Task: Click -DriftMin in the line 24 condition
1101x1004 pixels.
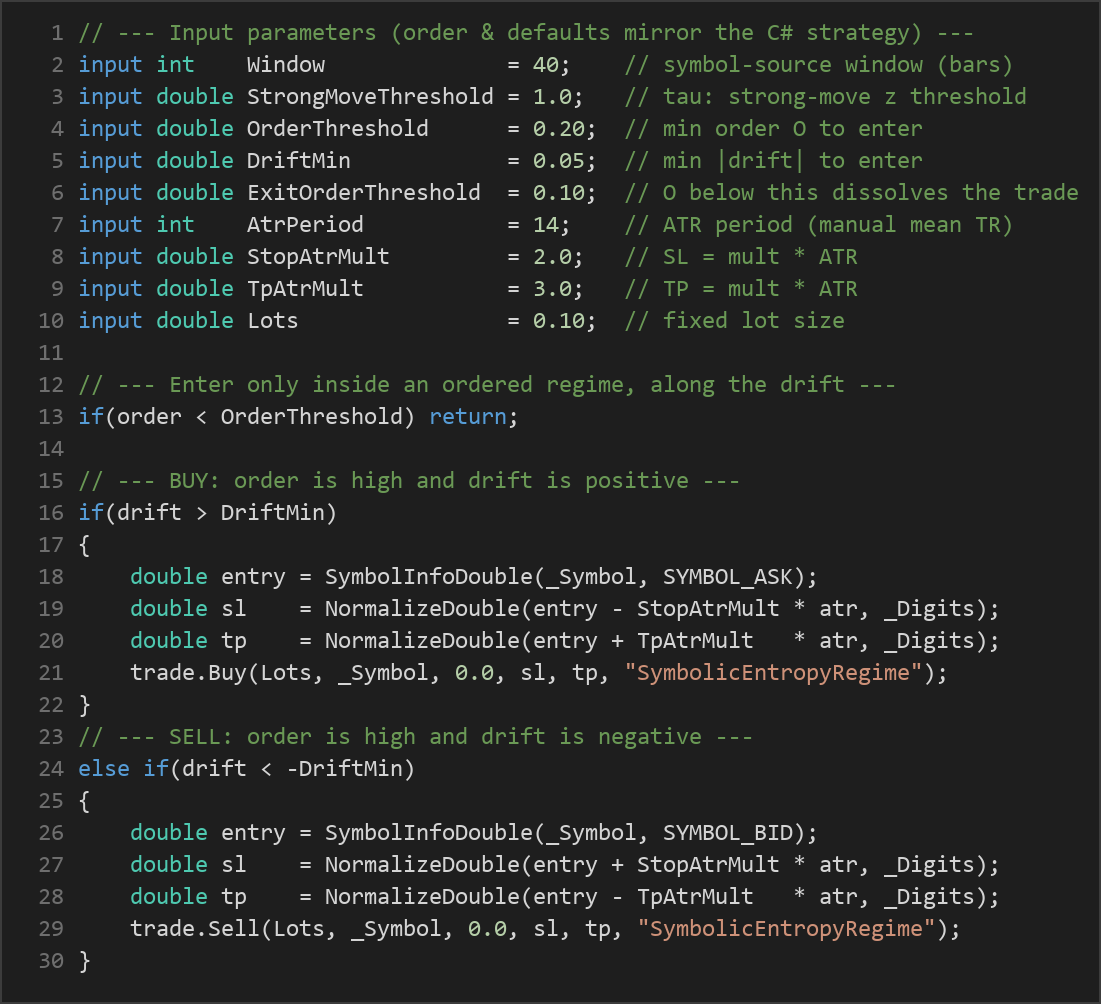Action: (x=344, y=768)
